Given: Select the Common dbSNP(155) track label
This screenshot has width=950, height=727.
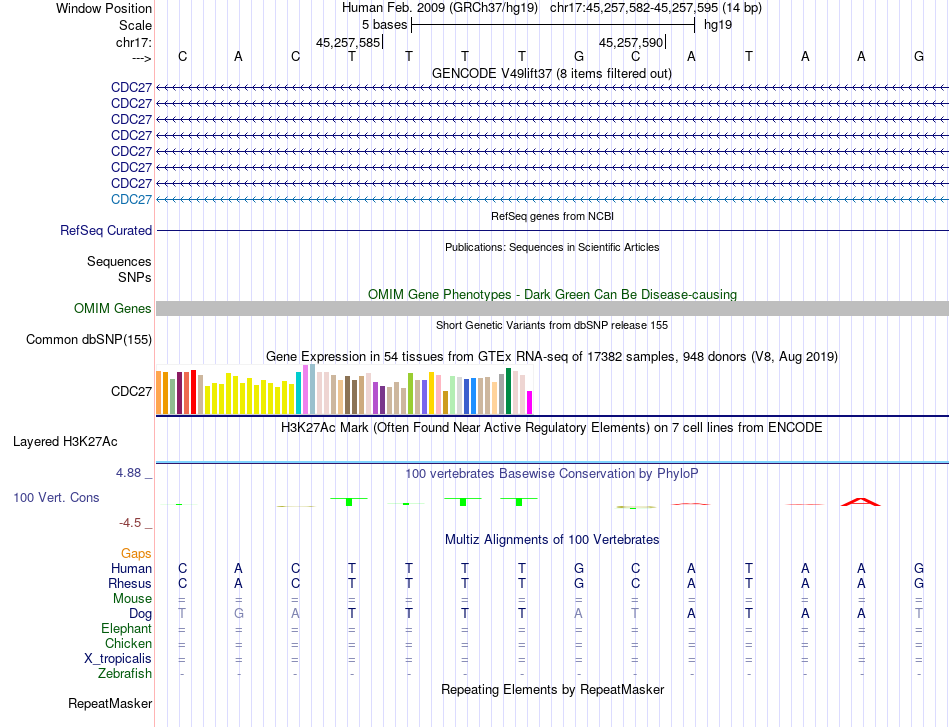Looking at the screenshot, I should pyautogui.click(x=89, y=339).
